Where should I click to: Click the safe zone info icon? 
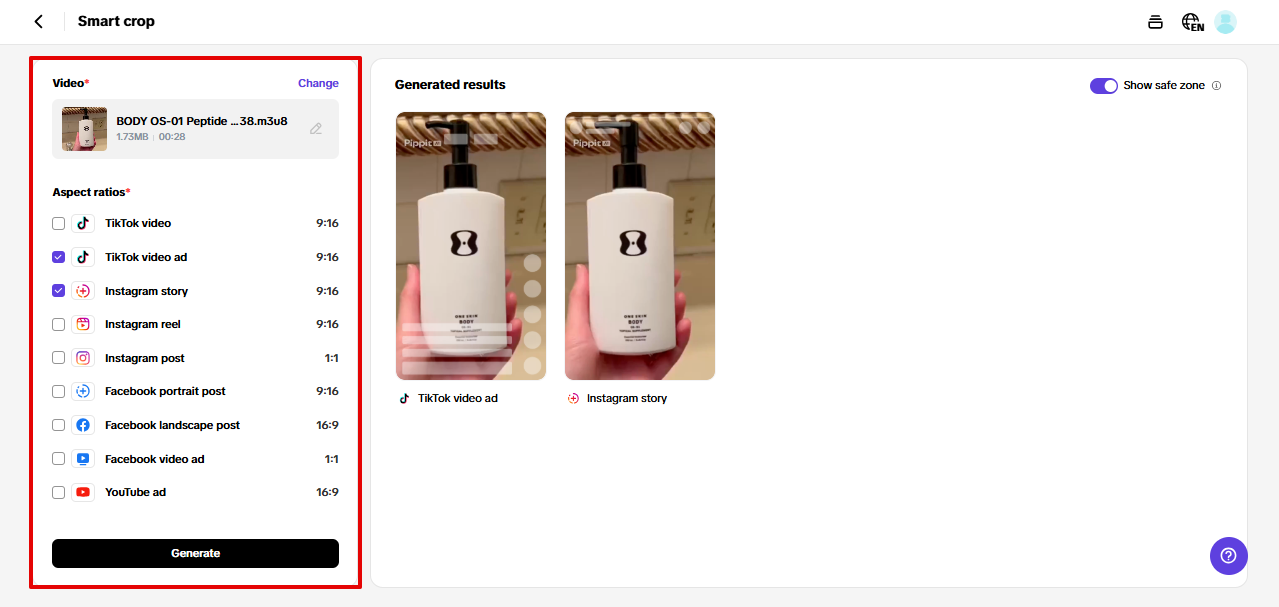(x=1216, y=86)
